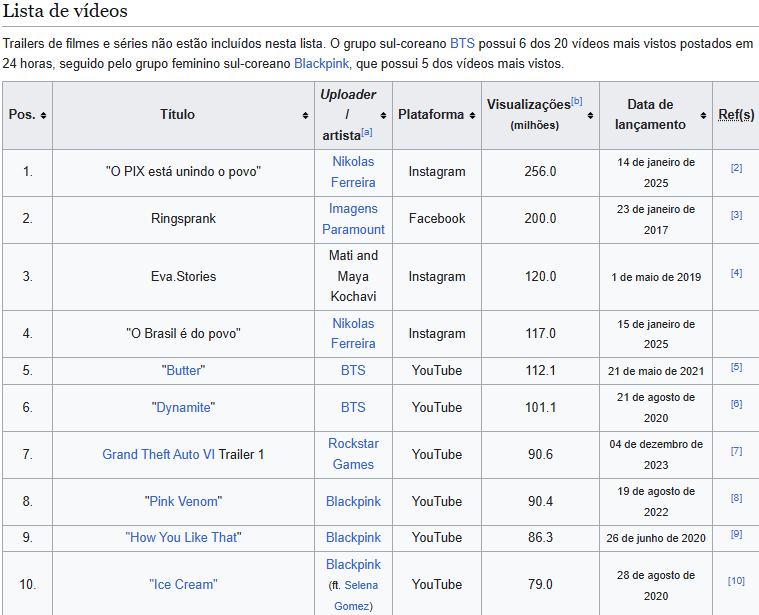Click date 14 de janeiro de 2025
Image resolution: width=759 pixels, height=615 pixels.
pos(656,173)
